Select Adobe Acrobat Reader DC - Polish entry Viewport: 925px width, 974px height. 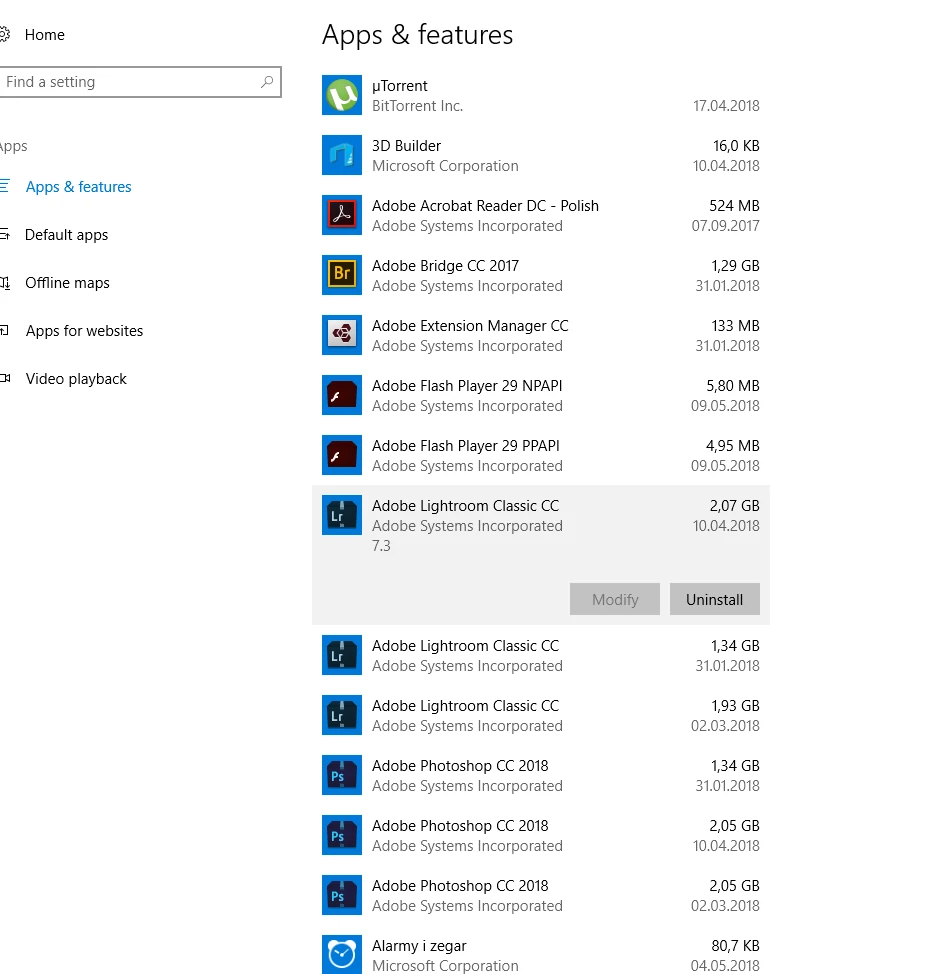pyautogui.click(x=485, y=206)
